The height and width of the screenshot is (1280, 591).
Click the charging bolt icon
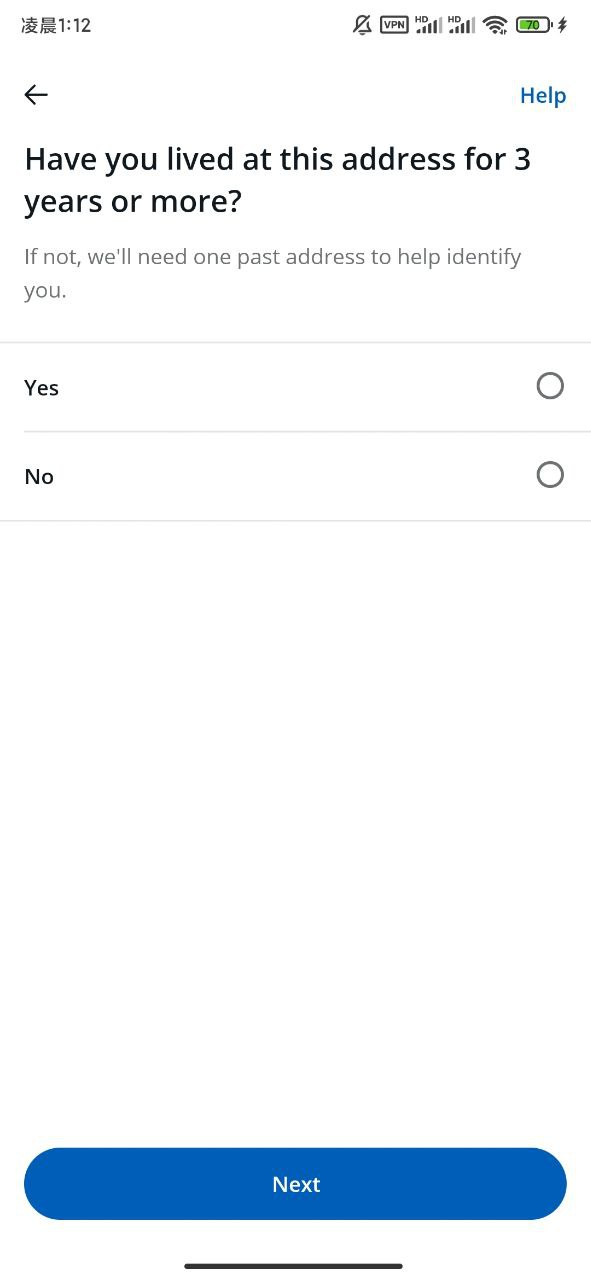(x=562, y=25)
